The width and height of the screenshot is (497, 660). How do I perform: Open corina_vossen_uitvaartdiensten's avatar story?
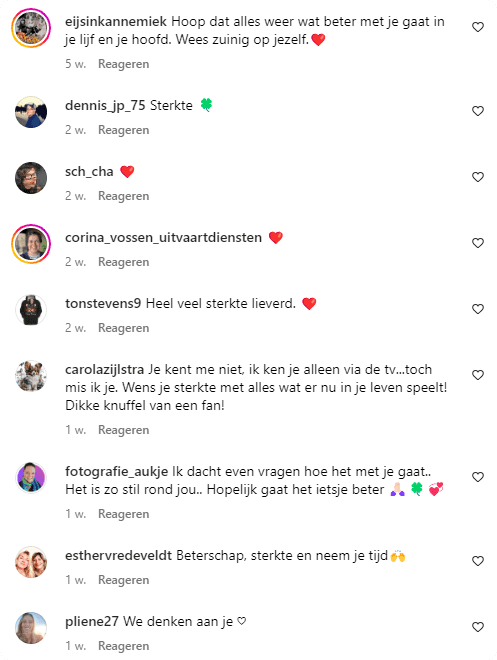point(31,244)
